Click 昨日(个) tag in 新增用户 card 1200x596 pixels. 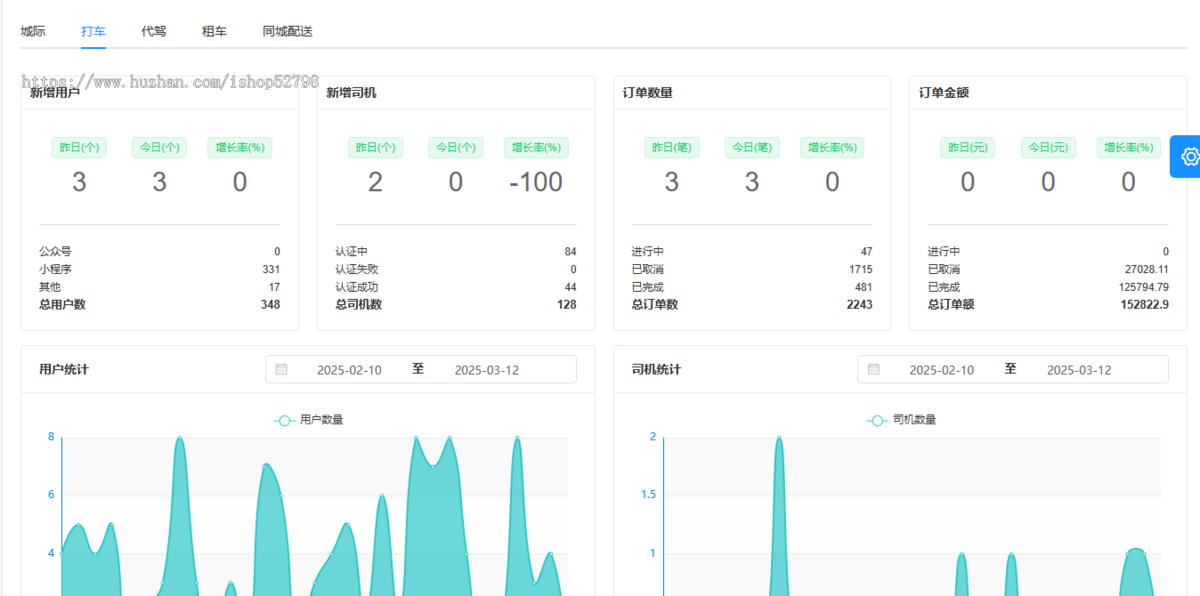[79, 148]
